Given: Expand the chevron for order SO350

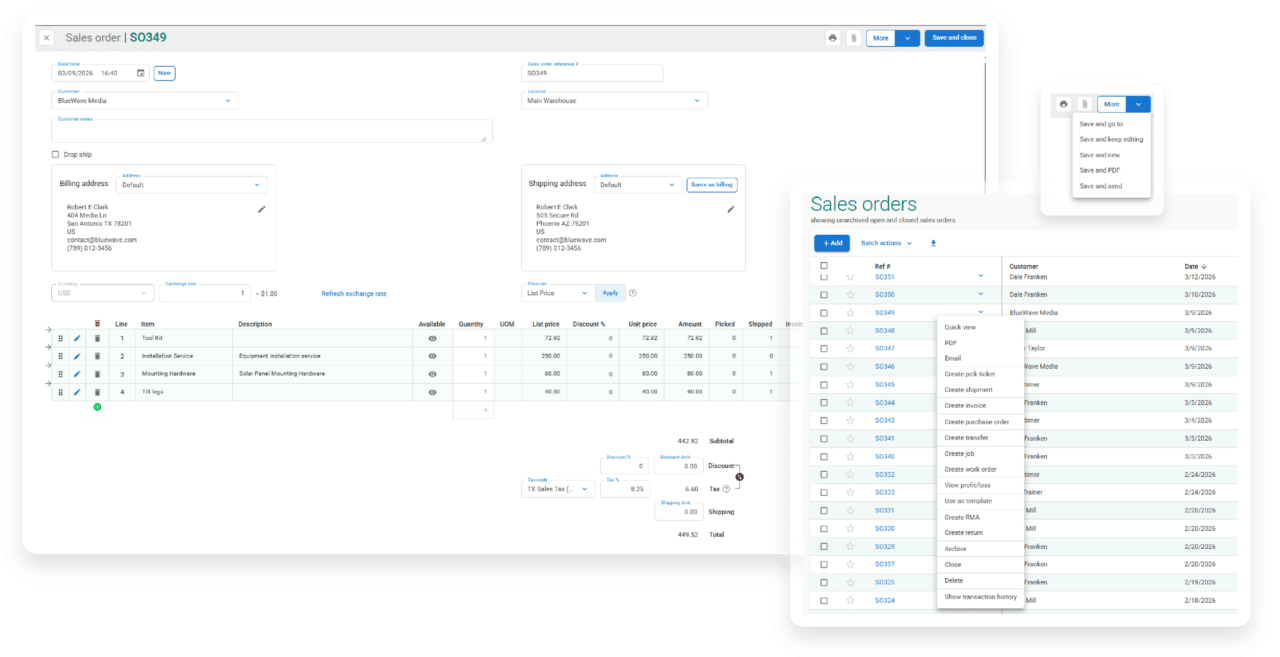Looking at the screenshot, I should [x=980, y=295].
